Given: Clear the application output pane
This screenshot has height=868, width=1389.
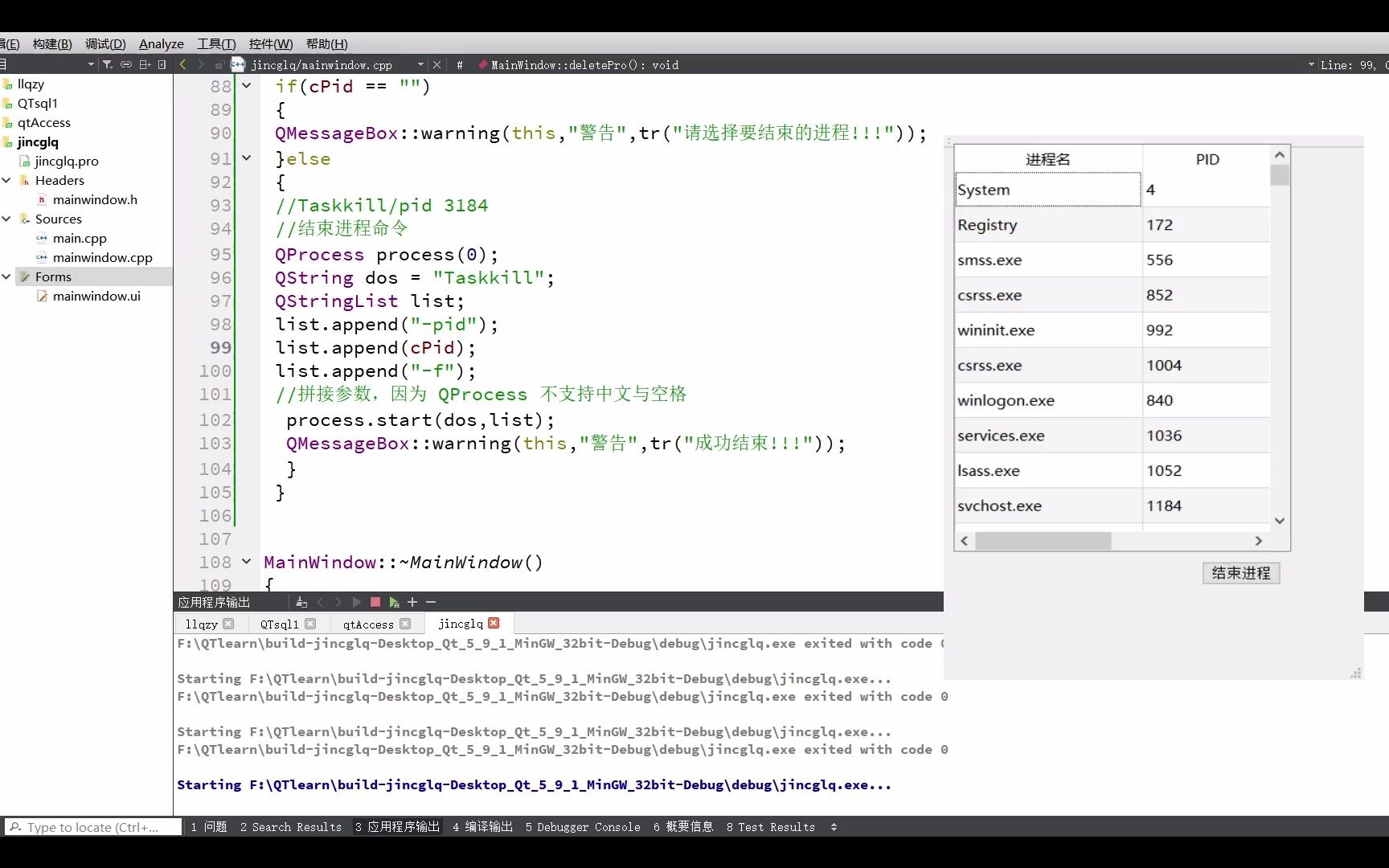Looking at the screenshot, I should tap(301, 602).
